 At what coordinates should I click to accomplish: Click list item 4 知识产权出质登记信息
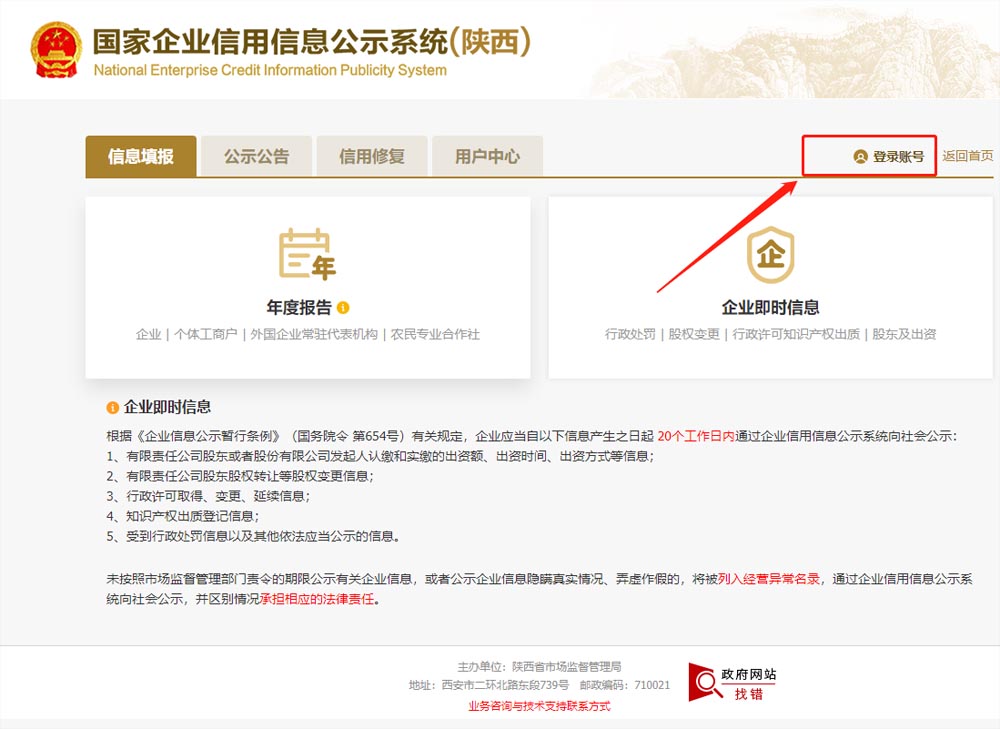(183, 516)
